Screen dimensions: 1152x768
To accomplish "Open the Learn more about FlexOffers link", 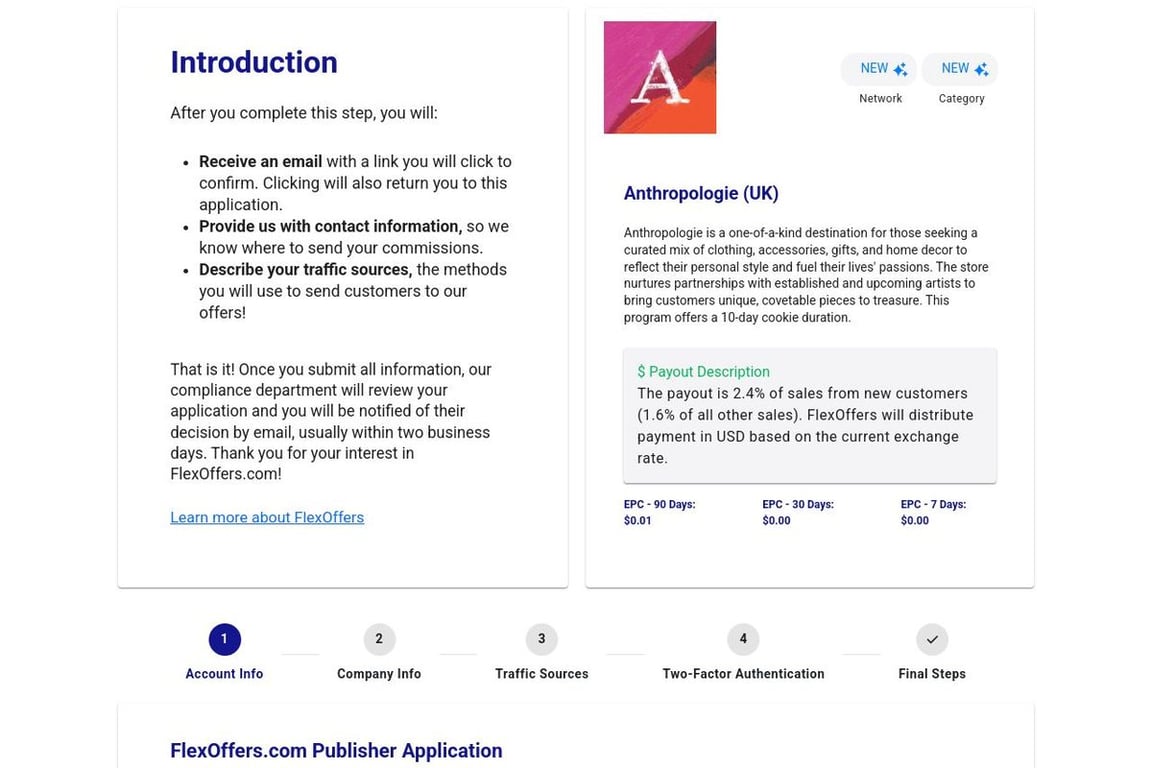I will point(267,517).
